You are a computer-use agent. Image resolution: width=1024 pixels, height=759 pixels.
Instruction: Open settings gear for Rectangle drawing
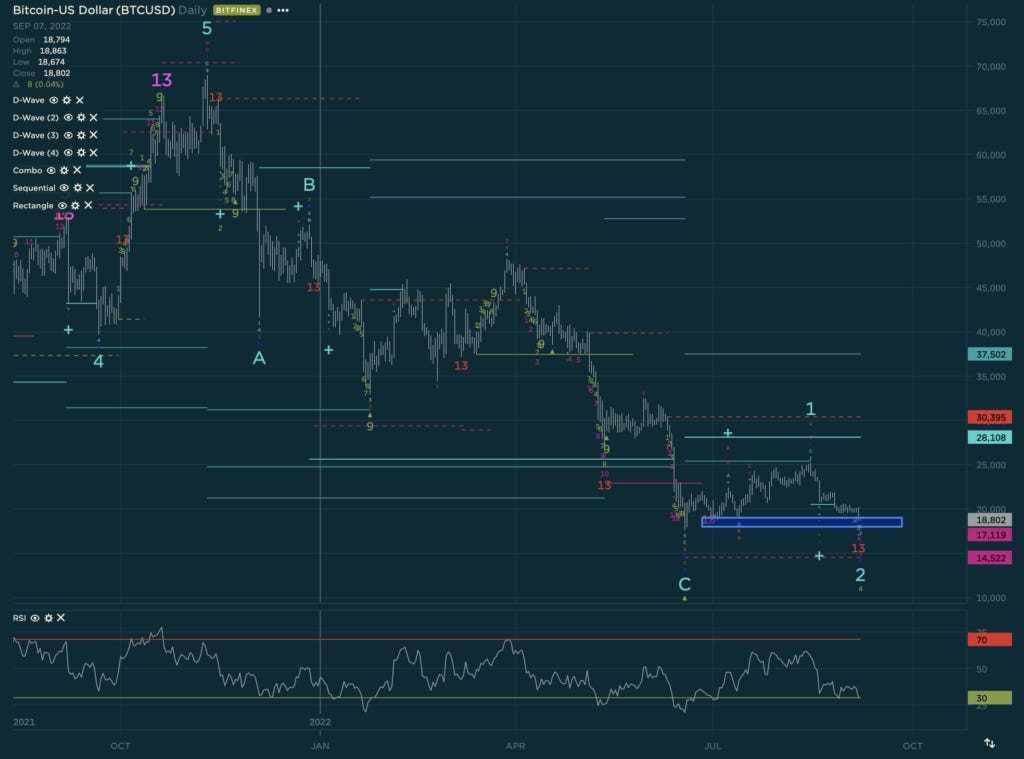click(x=75, y=205)
